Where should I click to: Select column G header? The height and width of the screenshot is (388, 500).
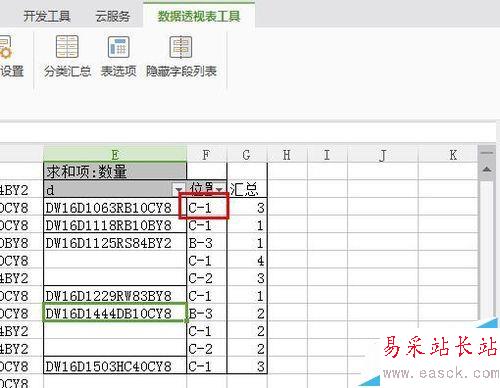tap(247, 155)
